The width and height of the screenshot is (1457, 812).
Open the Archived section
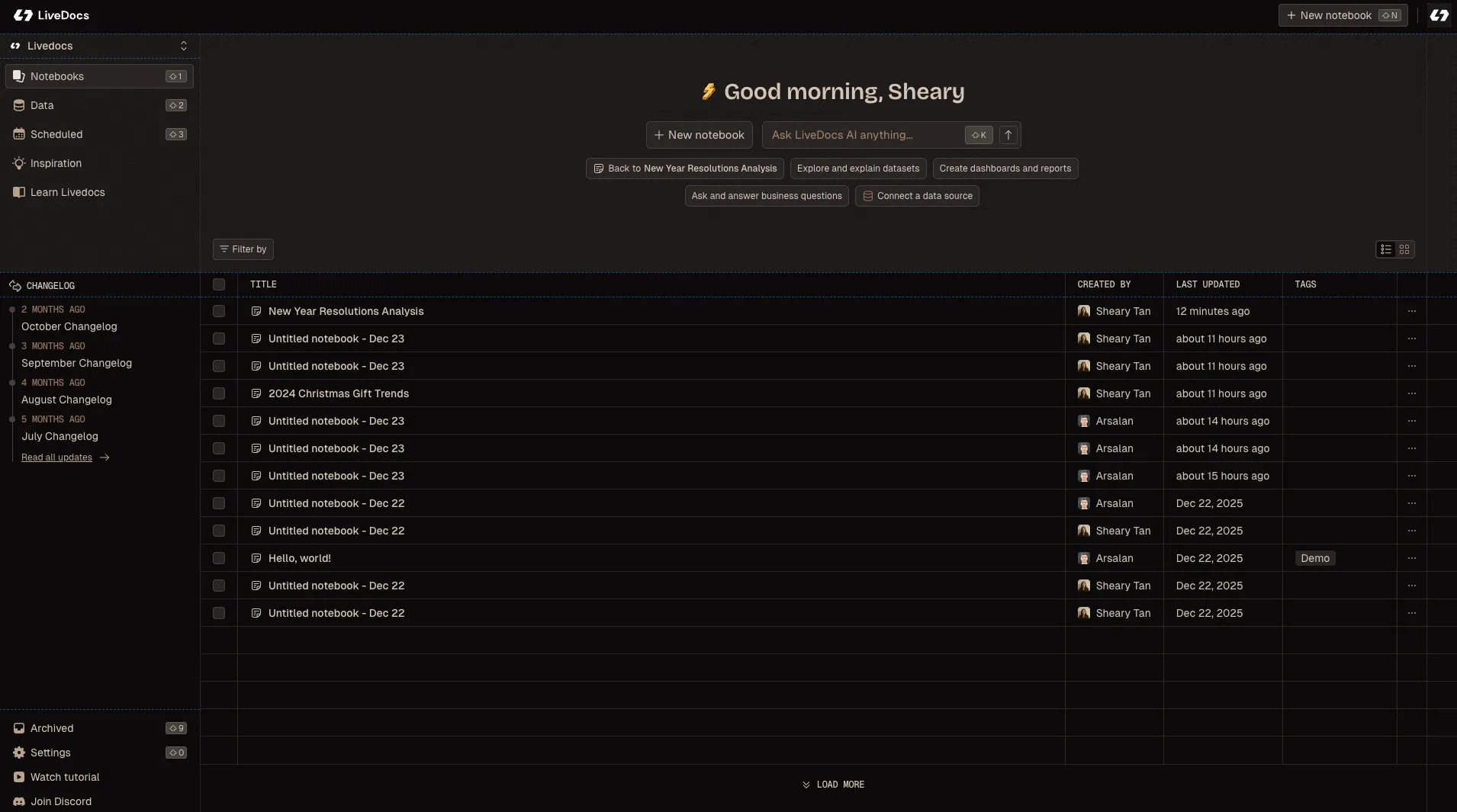(x=52, y=728)
